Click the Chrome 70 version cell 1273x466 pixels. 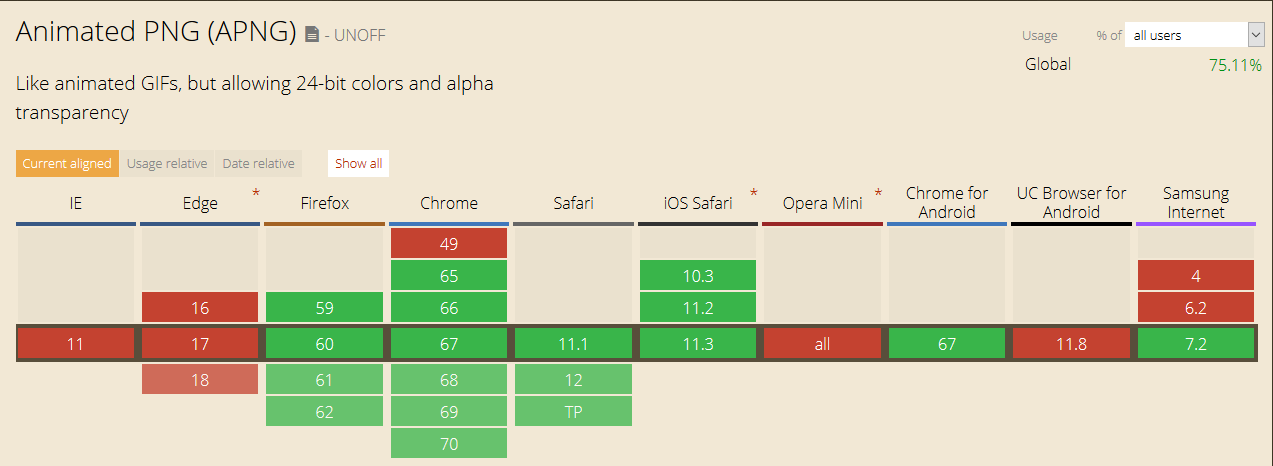(449, 444)
